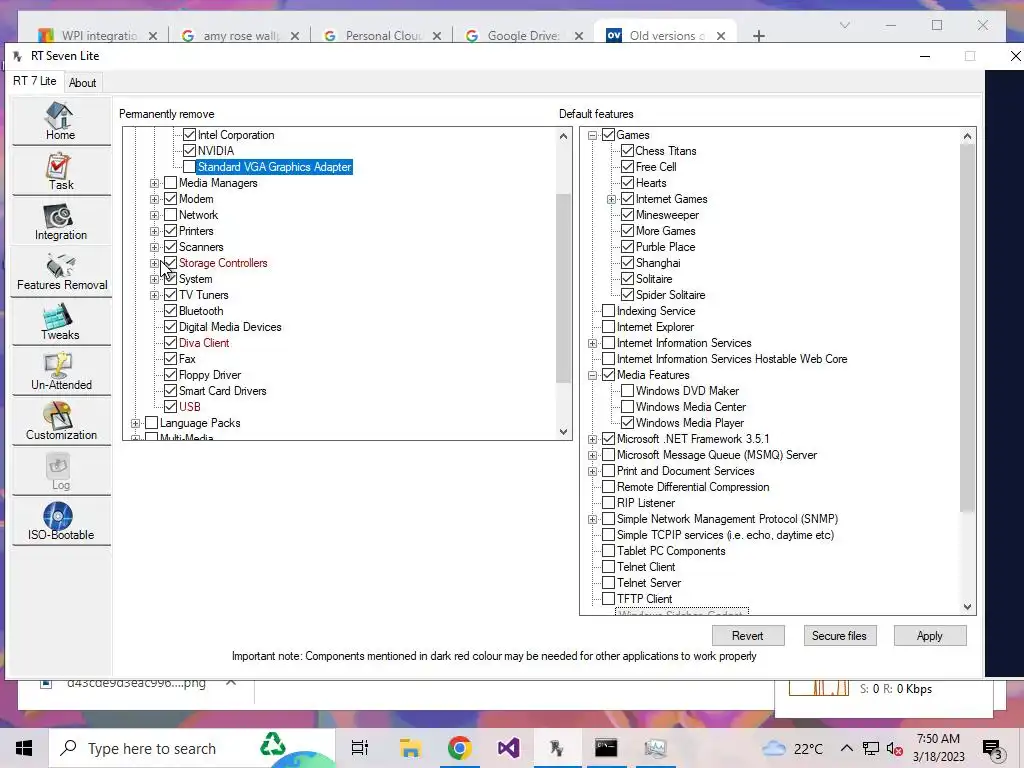The width and height of the screenshot is (1024, 768).
Task: Uncheck the Intel Corporation checkbox
Action: (189, 135)
